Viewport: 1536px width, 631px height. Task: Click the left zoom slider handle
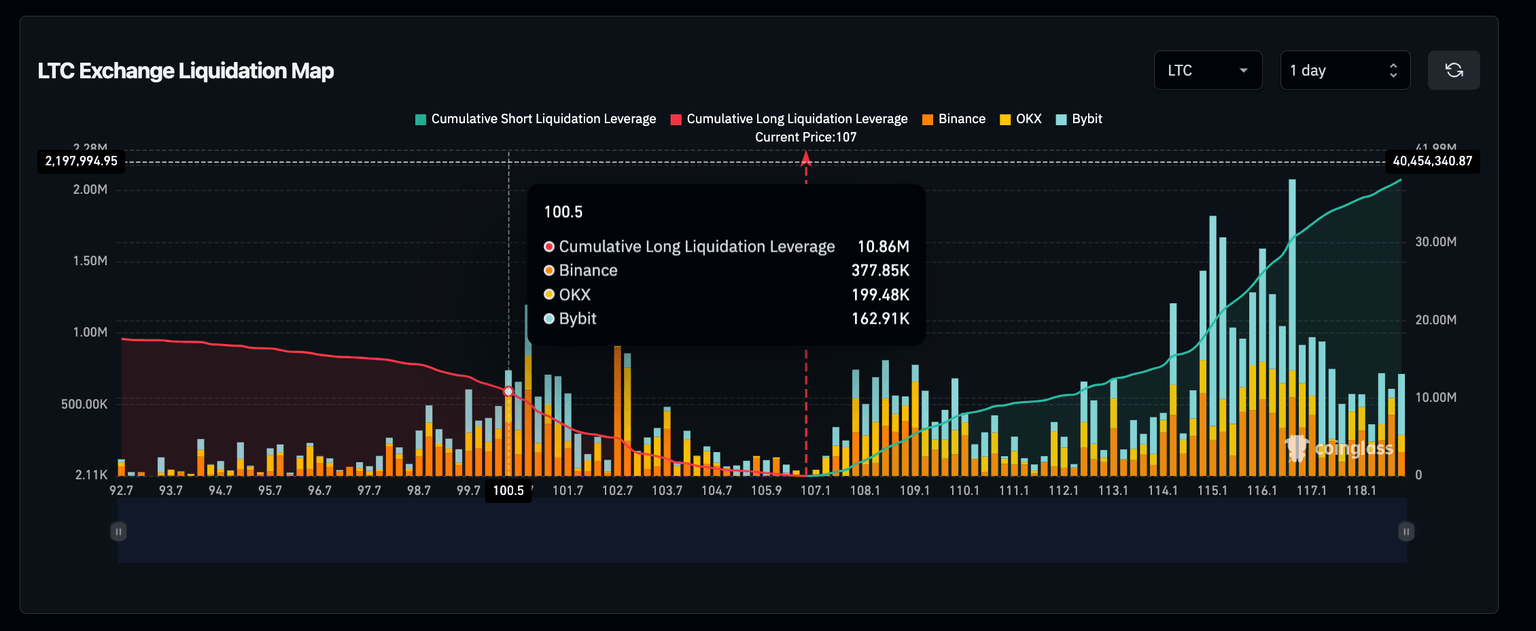point(118,531)
